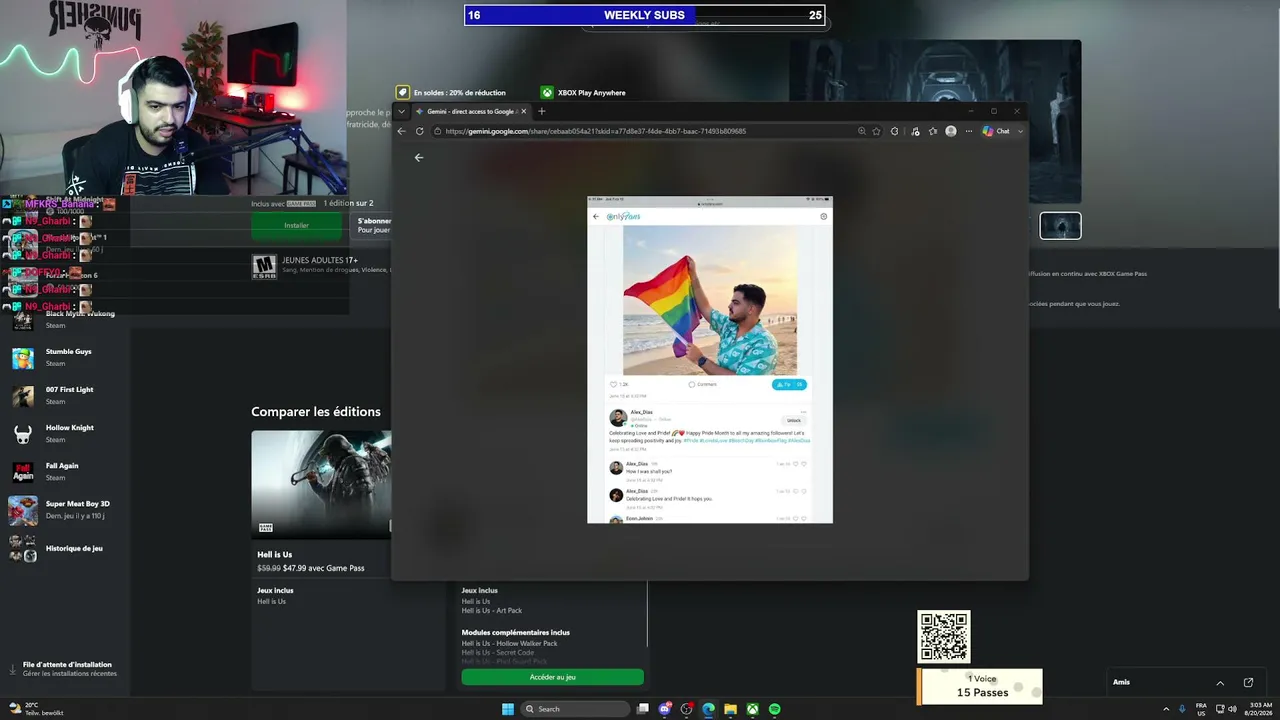Open Discord from the taskbar
Screen dimensions: 1280x720
[665, 709]
